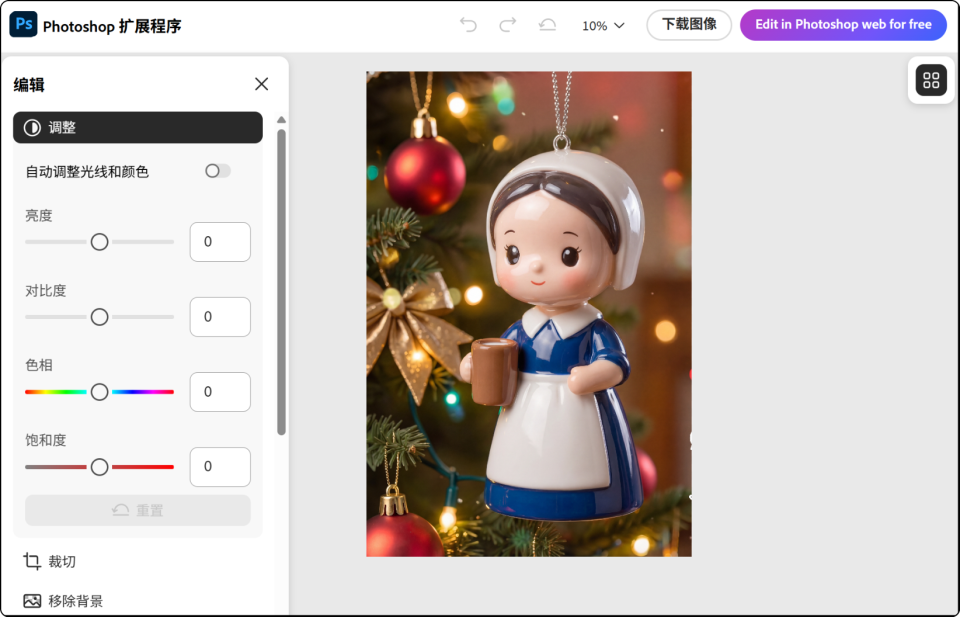Click the 亮度 slider handle
The height and width of the screenshot is (617, 960).
coord(99,242)
